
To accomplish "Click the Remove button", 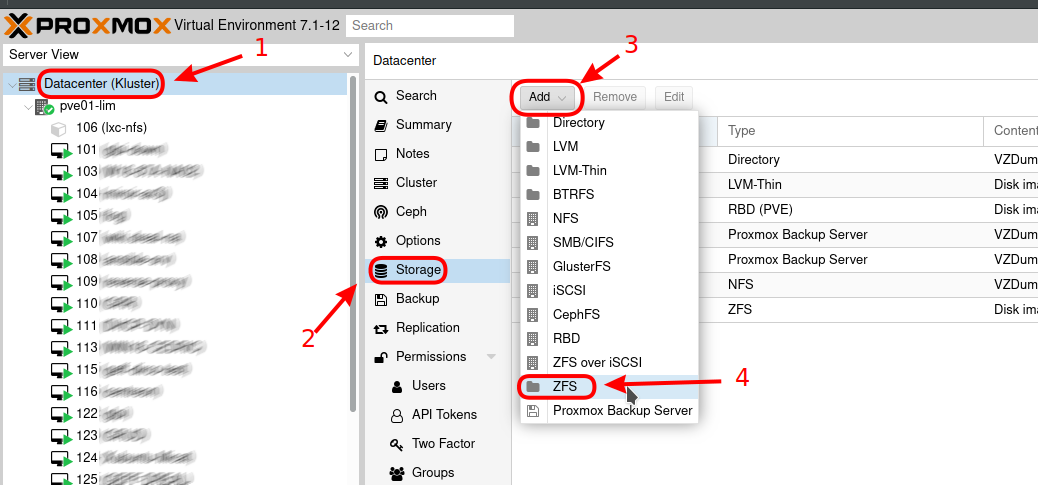I will tap(614, 97).
